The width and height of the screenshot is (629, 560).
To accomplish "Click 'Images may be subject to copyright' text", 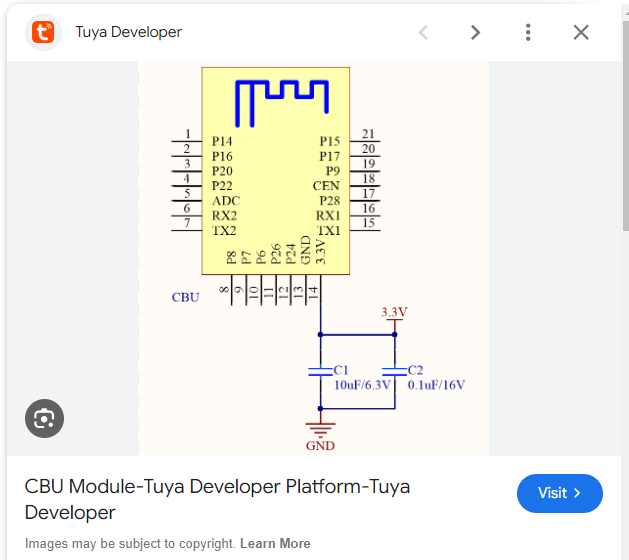I will pyautogui.click(x=129, y=543).
